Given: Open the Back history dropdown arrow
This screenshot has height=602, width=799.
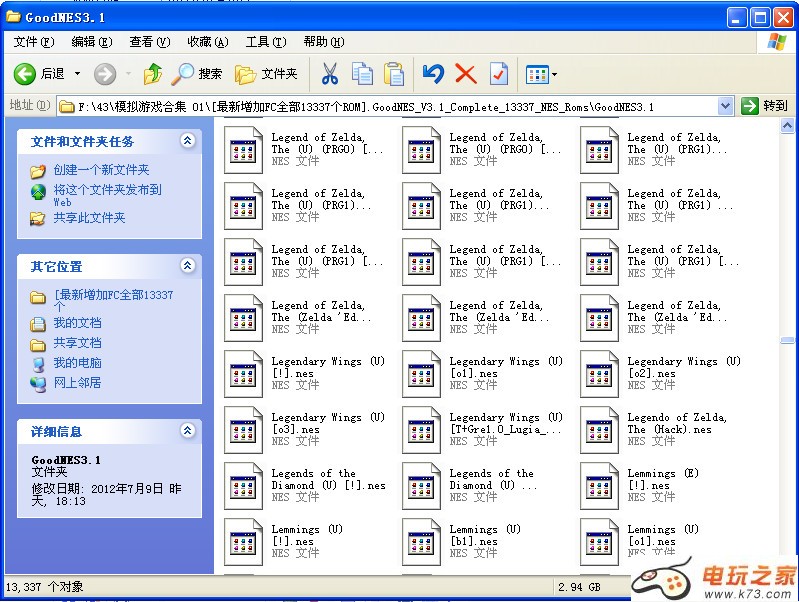Looking at the screenshot, I should (77, 74).
